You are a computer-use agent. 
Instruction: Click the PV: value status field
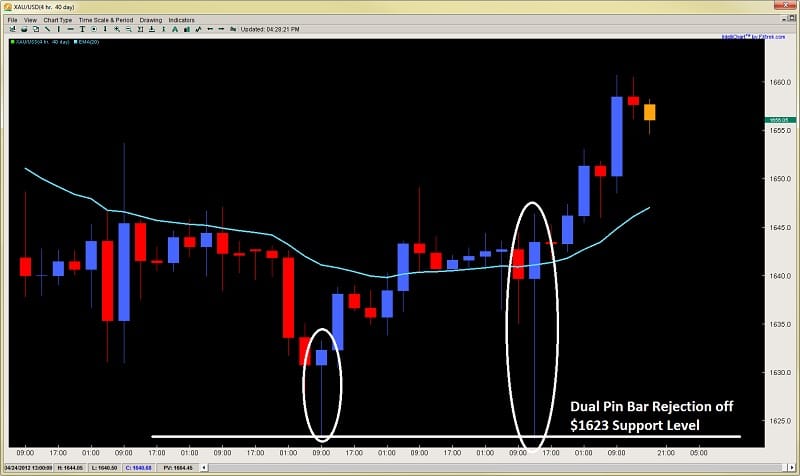pos(178,467)
